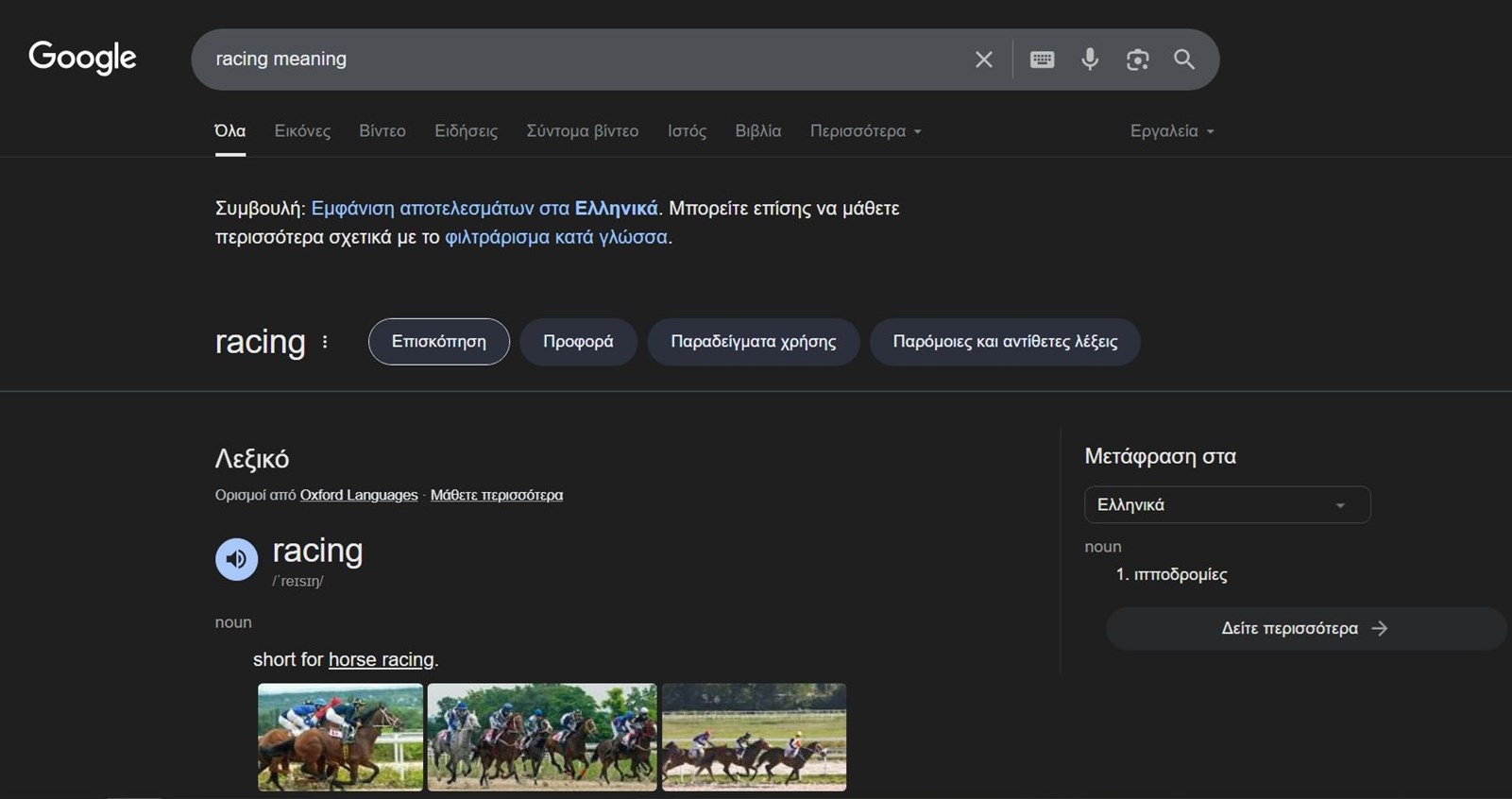Open the Oxford Languages link

point(359,495)
